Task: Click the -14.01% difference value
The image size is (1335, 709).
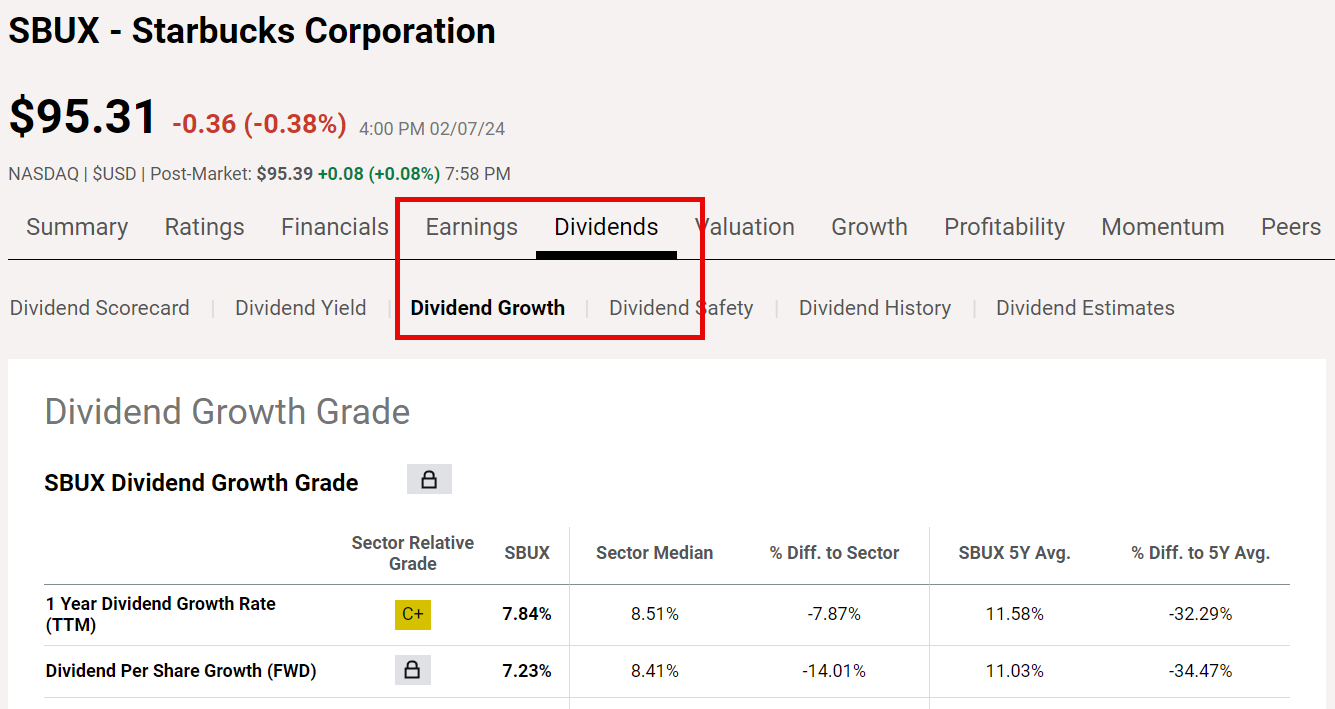Action: 834,671
